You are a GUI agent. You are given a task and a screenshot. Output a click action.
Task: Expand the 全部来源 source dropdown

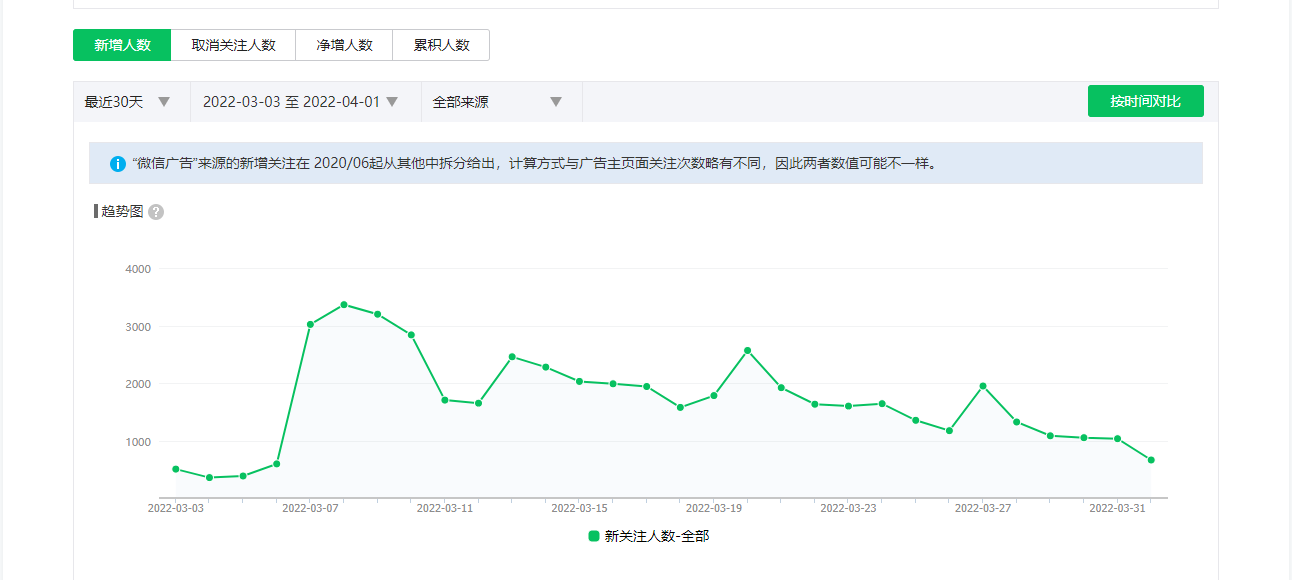click(x=497, y=102)
